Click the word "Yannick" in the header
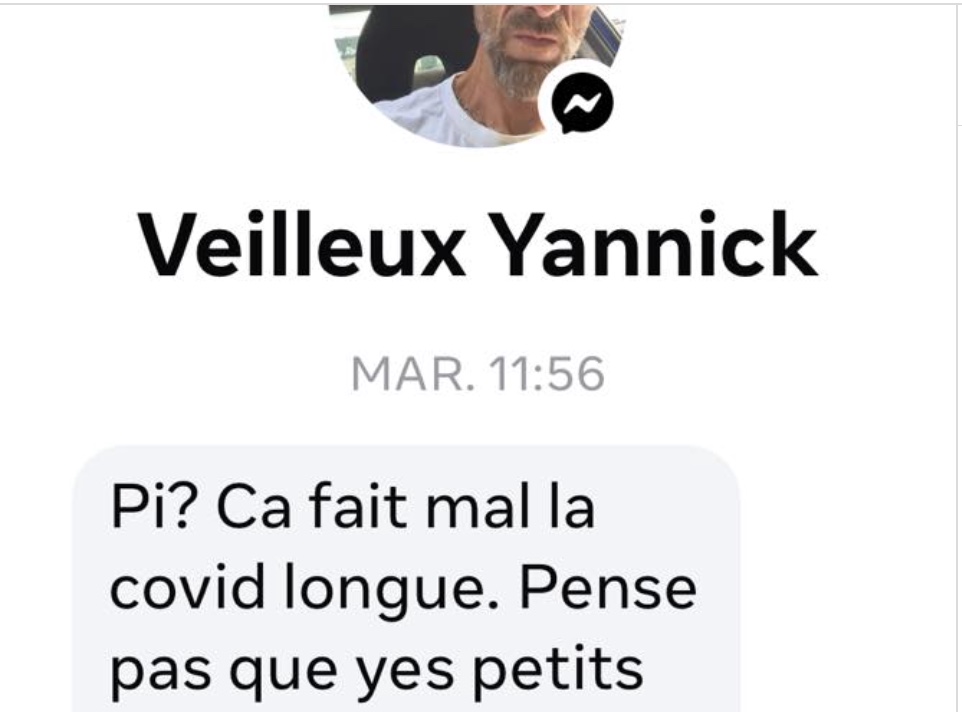Image resolution: width=962 pixels, height=712 pixels. 655,245
